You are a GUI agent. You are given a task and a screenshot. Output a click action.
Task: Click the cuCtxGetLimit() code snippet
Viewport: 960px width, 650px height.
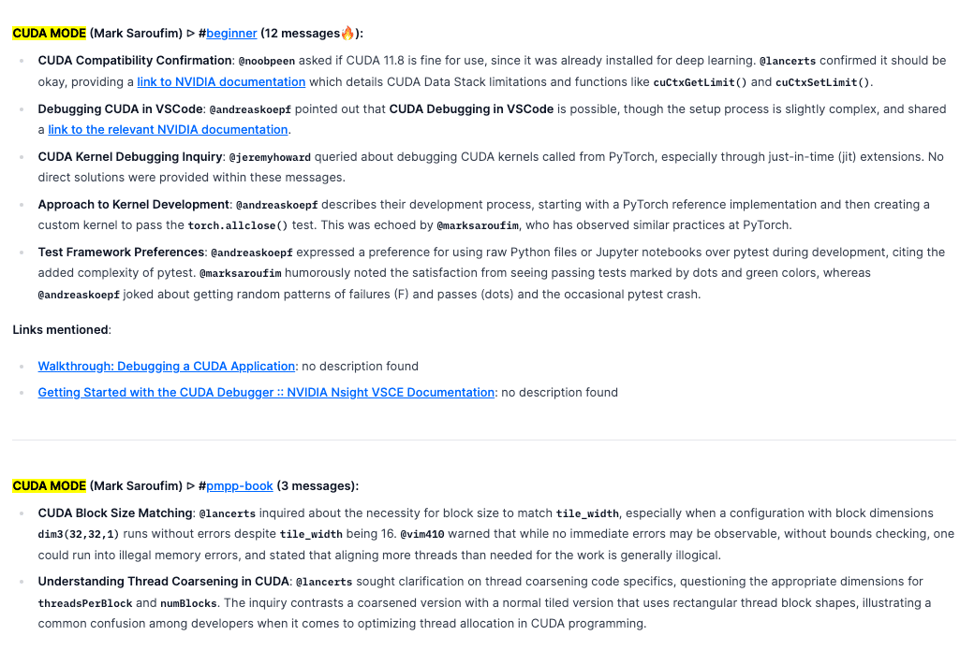pyautogui.click(x=700, y=82)
